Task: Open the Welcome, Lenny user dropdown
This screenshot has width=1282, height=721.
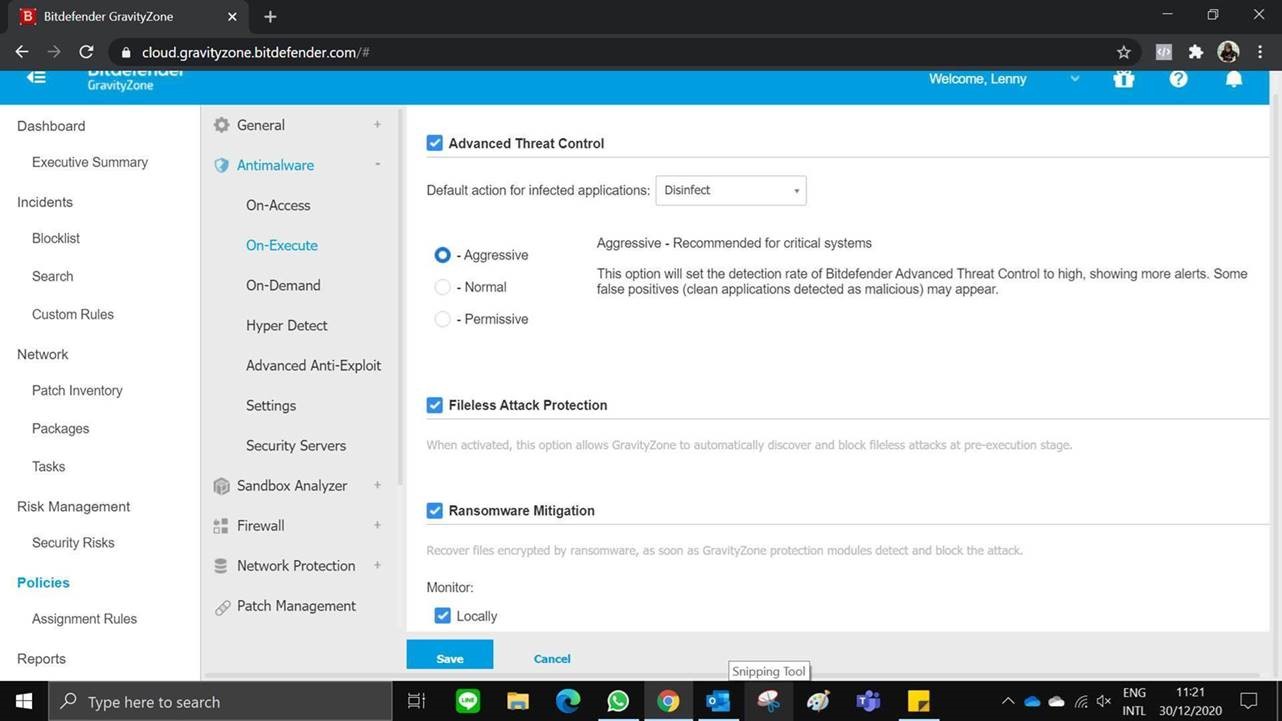Action: (x=1074, y=79)
